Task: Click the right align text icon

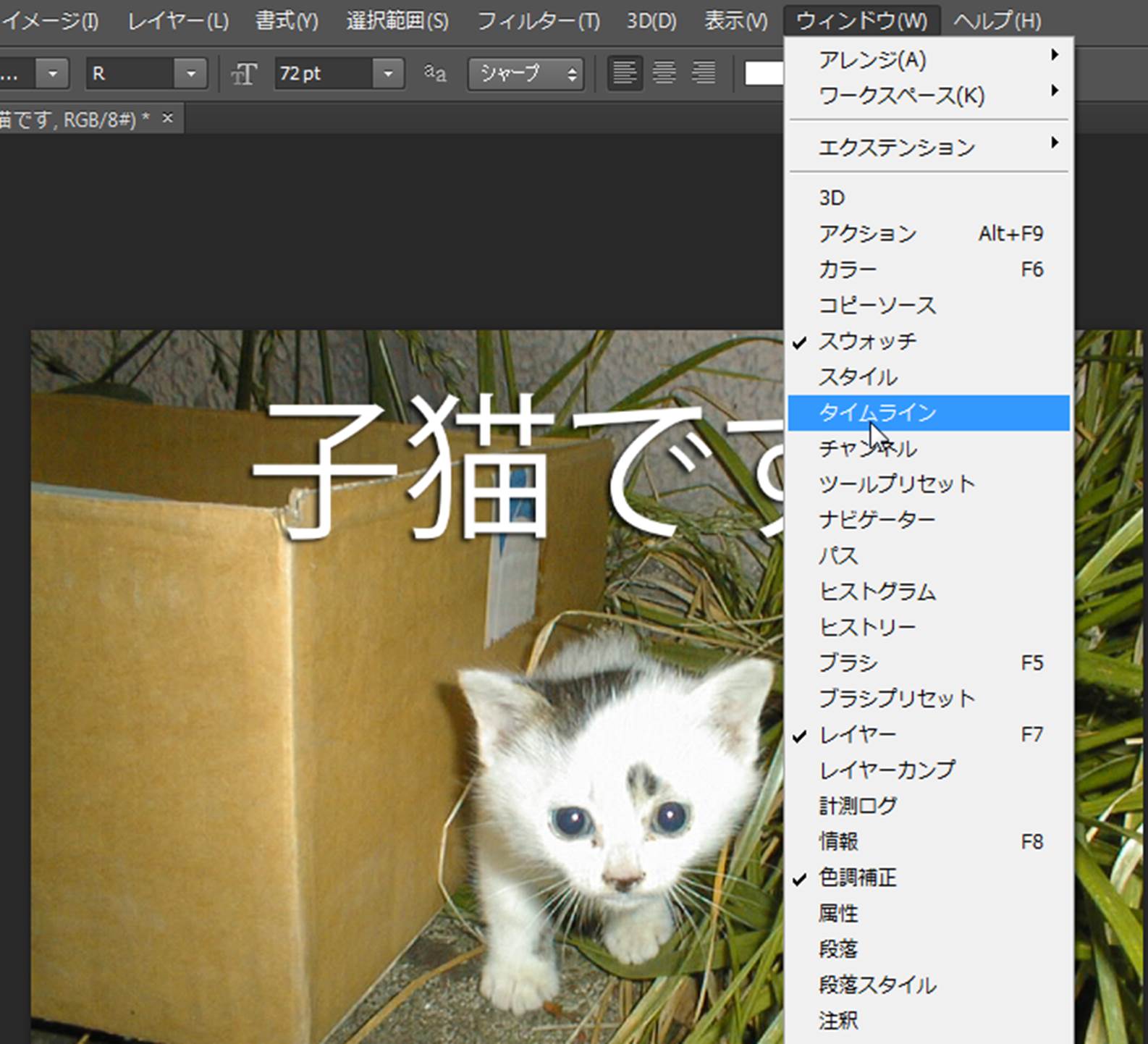Action: (x=703, y=73)
